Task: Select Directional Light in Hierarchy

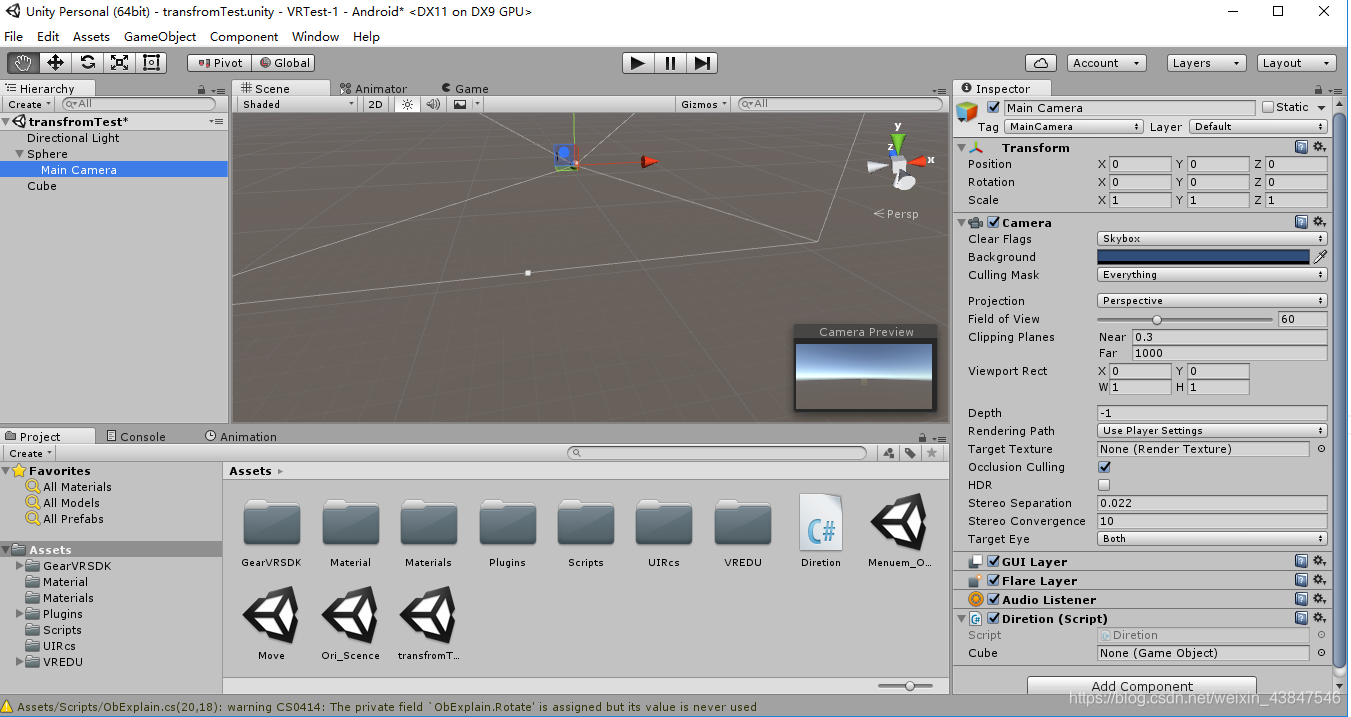Action: point(73,138)
